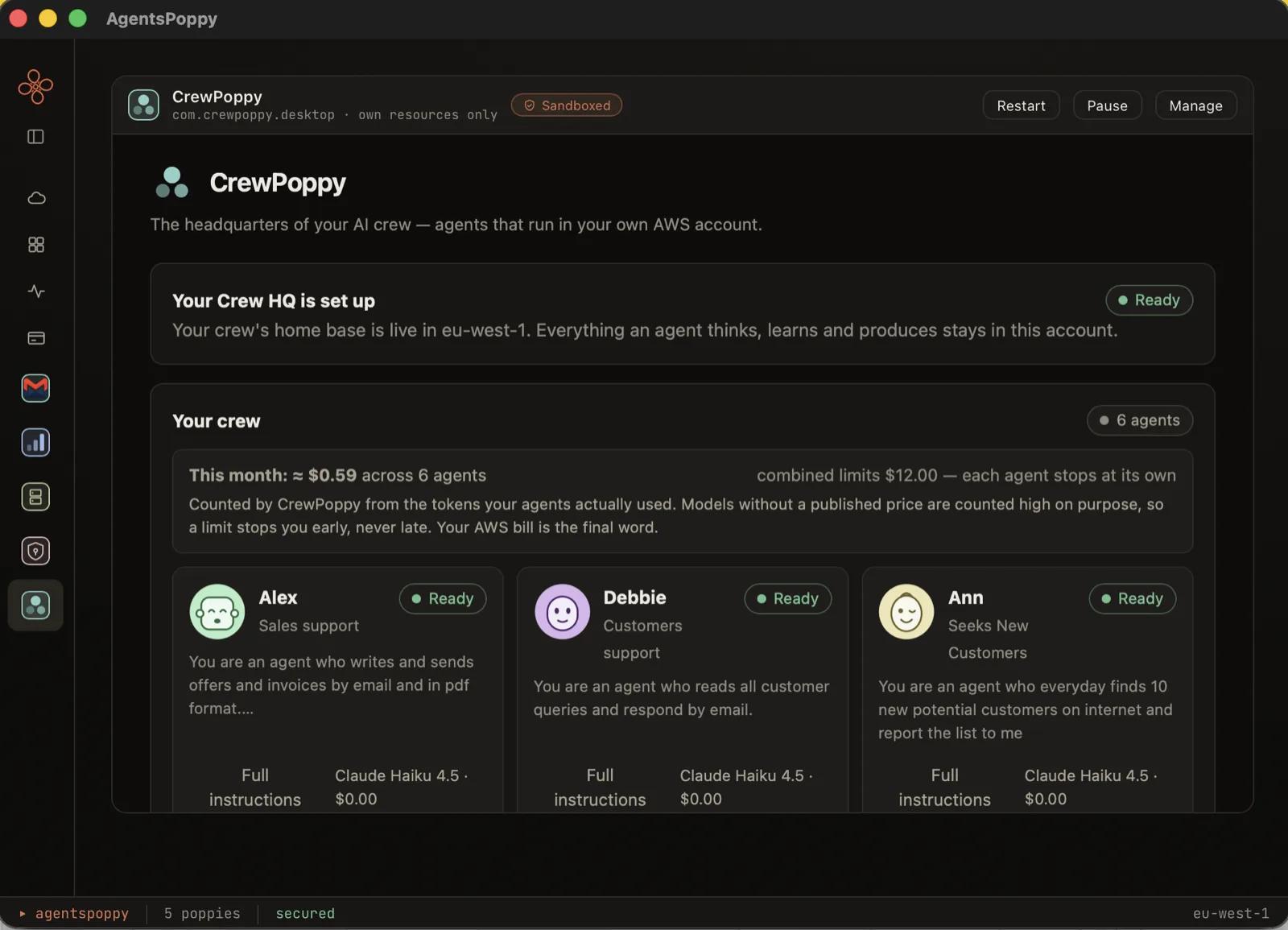Click the Ready badge for Crew HQ

tap(1149, 300)
